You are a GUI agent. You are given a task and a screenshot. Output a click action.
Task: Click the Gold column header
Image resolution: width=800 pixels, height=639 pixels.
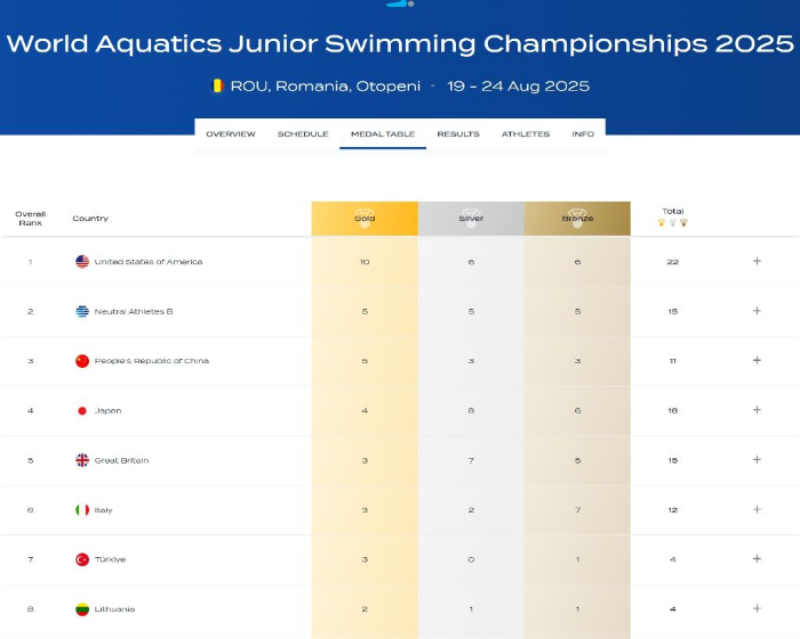click(364, 219)
